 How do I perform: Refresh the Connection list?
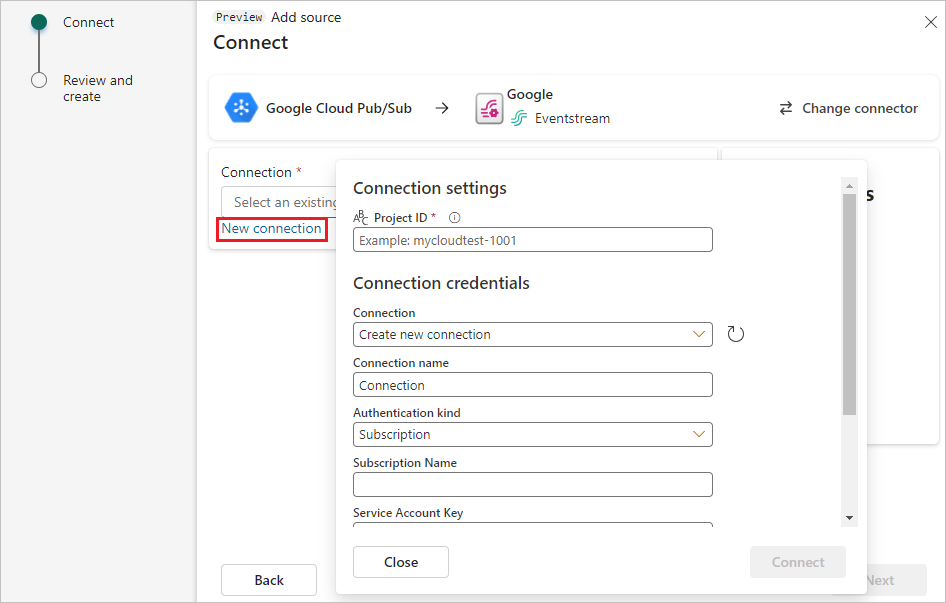(x=736, y=333)
